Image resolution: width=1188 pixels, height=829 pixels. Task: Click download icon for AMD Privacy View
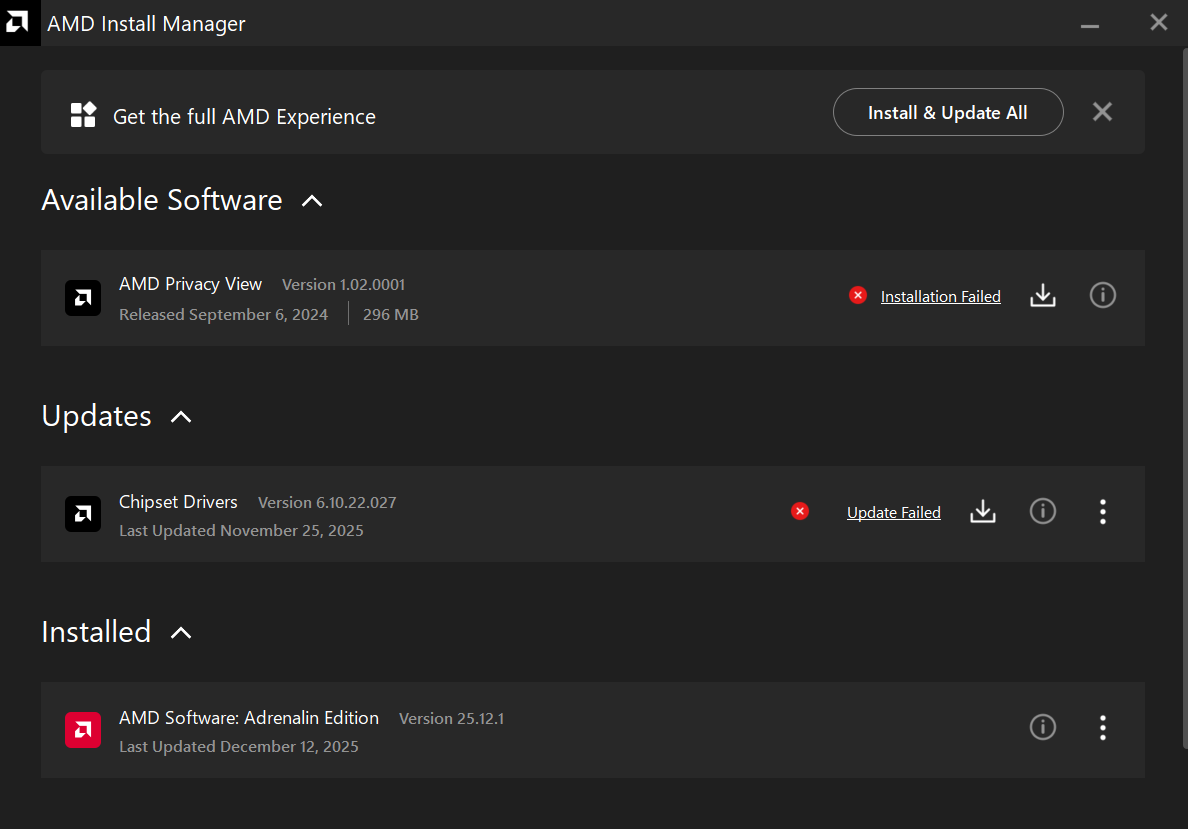pos(1043,296)
